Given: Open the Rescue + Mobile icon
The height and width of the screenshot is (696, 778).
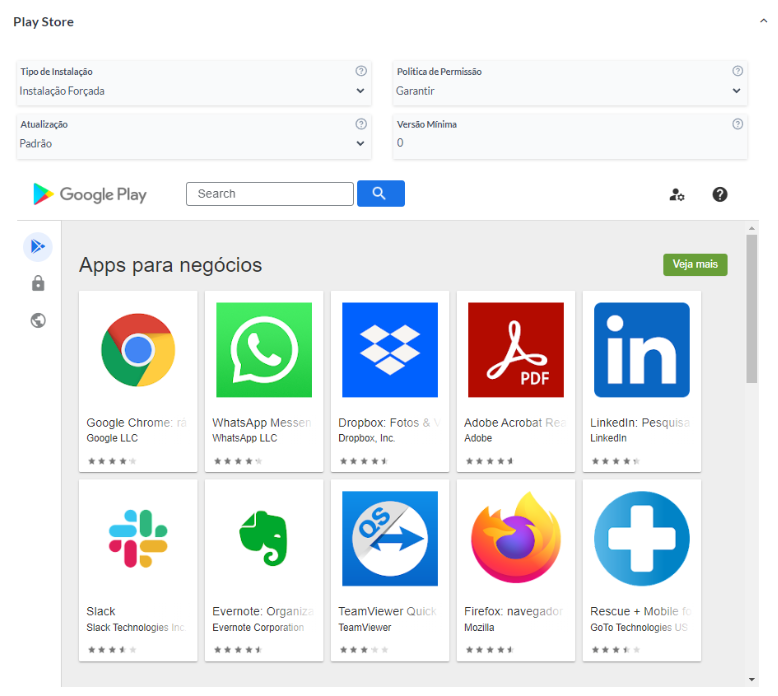Looking at the screenshot, I should pos(642,539).
